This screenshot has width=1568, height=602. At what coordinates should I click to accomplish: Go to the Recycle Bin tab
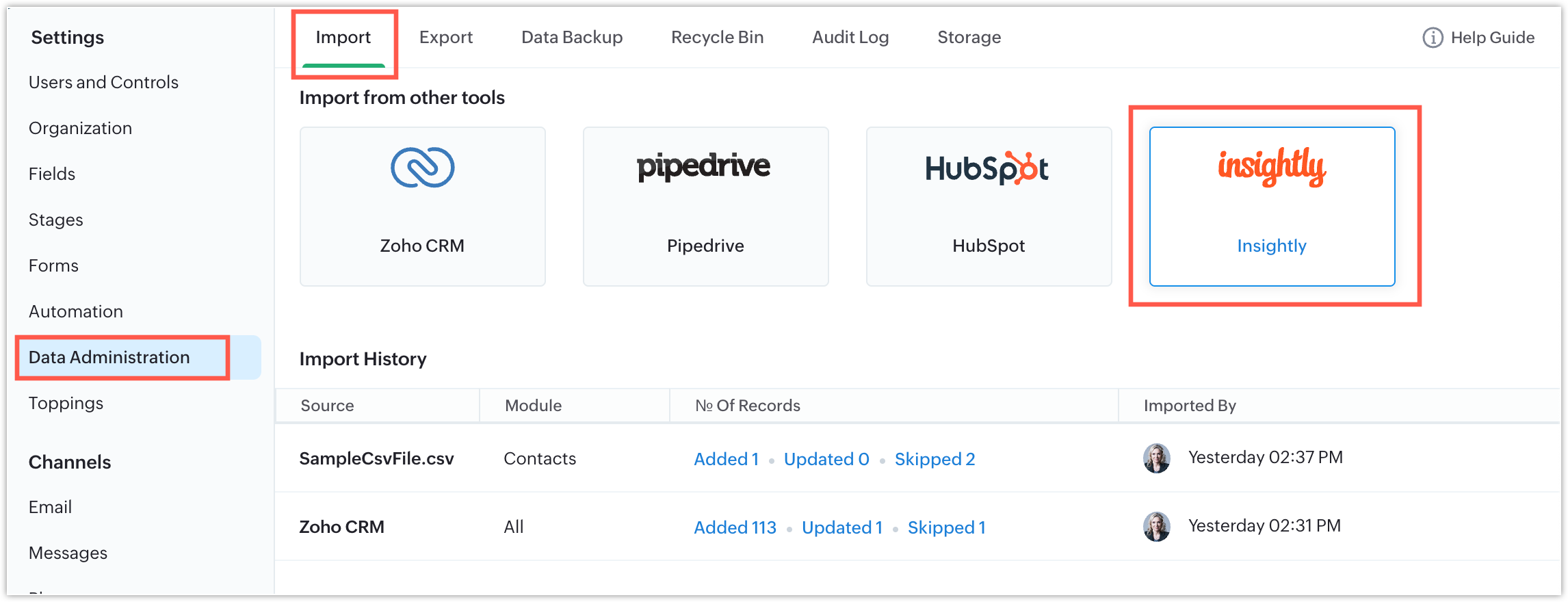[x=717, y=37]
